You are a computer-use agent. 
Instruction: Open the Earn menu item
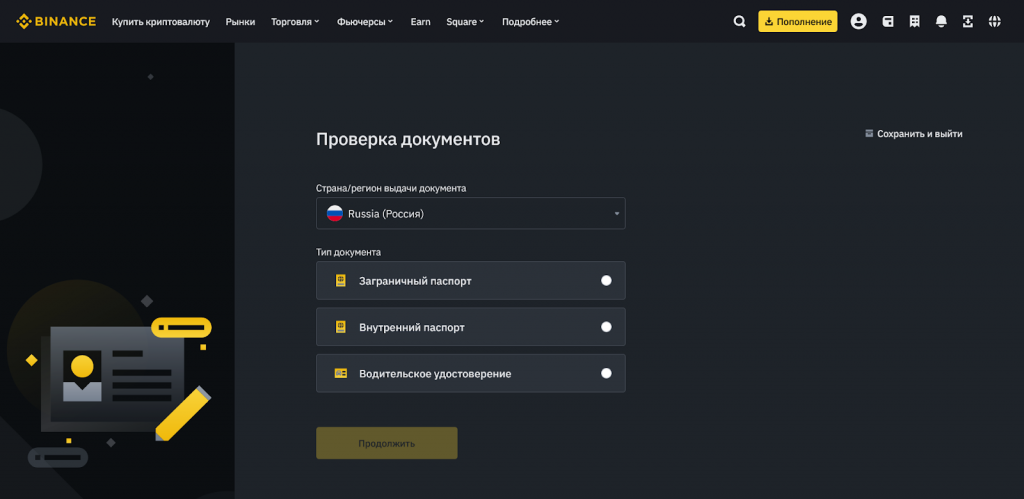point(421,22)
